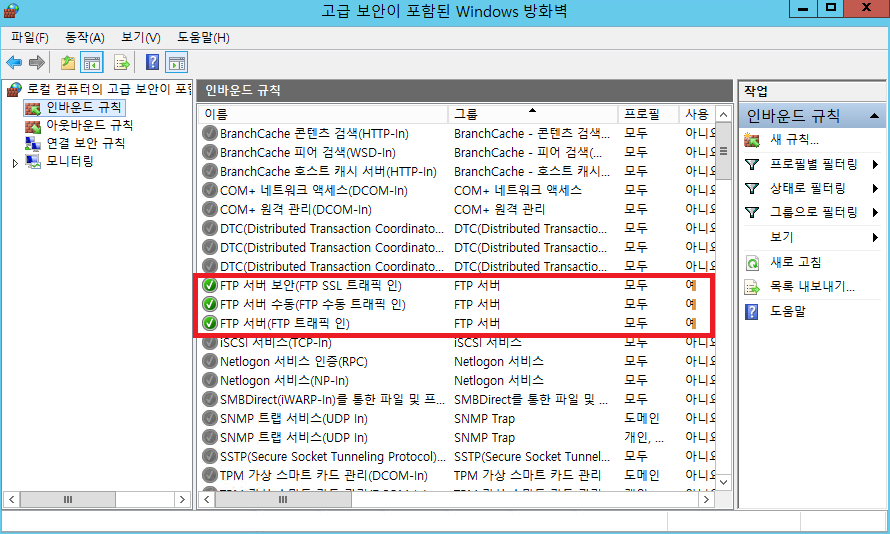The height and width of the screenshot is (534, 890).
Task: Expand 그룹으로 필터링 submenu arrow
Action: (875, 212)
